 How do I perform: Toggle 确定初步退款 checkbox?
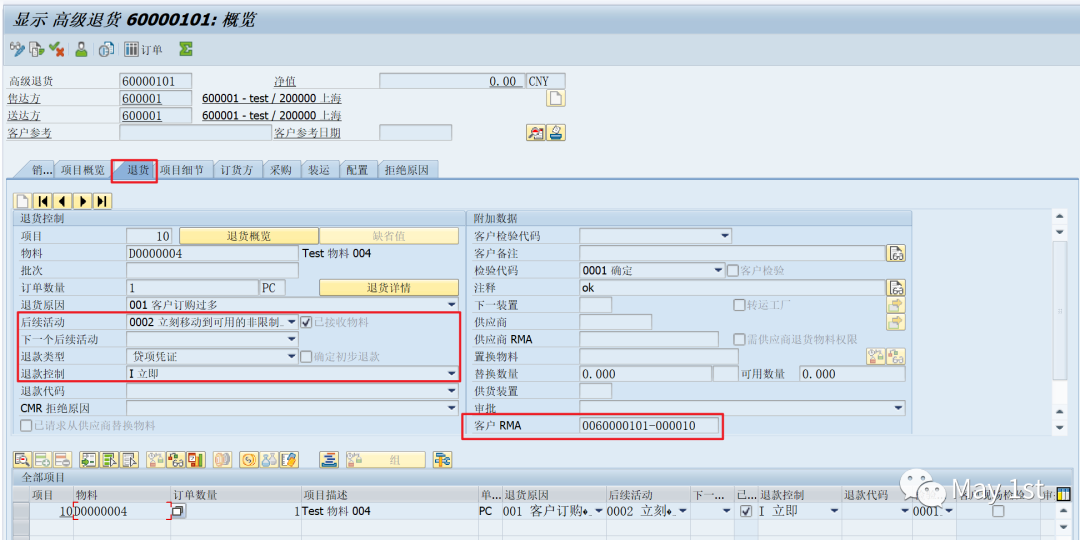tap(307, 357)
